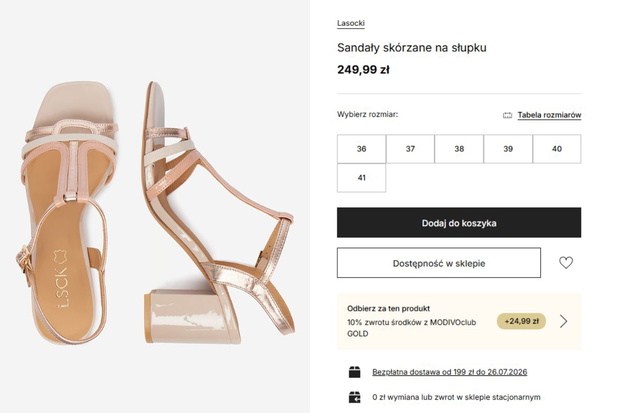The image size is (620, 413).
Task: Check Dostępność w sklepie availability
Action: 439,263
